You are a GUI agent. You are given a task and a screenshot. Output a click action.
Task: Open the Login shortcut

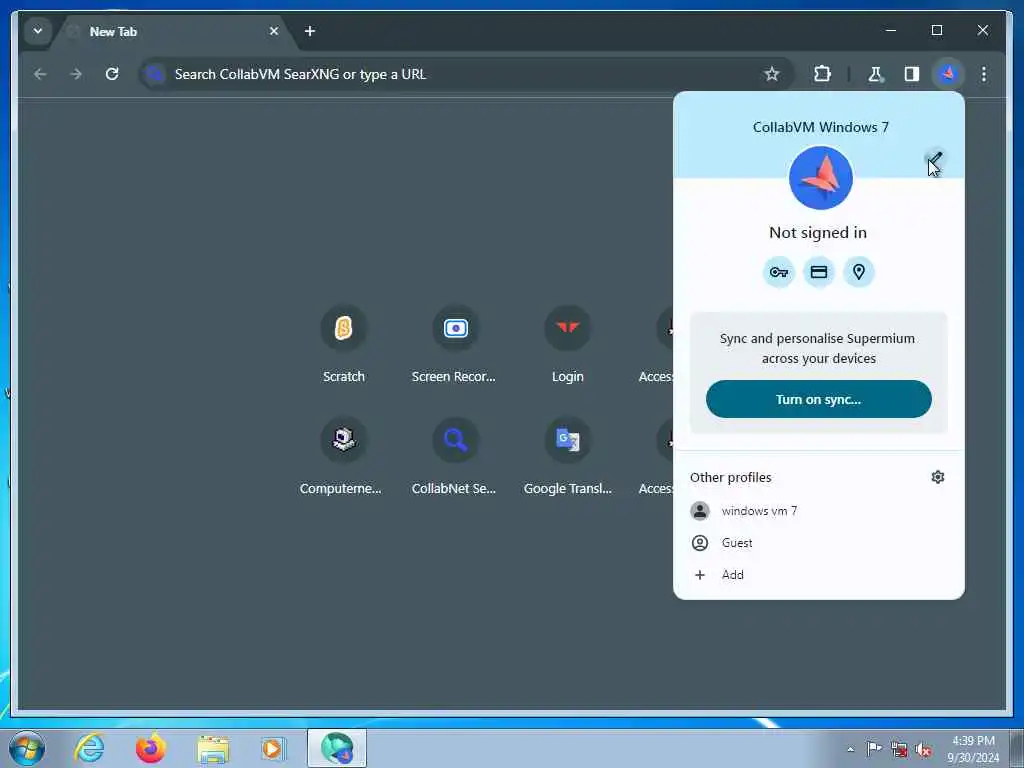tap(567, 344)
